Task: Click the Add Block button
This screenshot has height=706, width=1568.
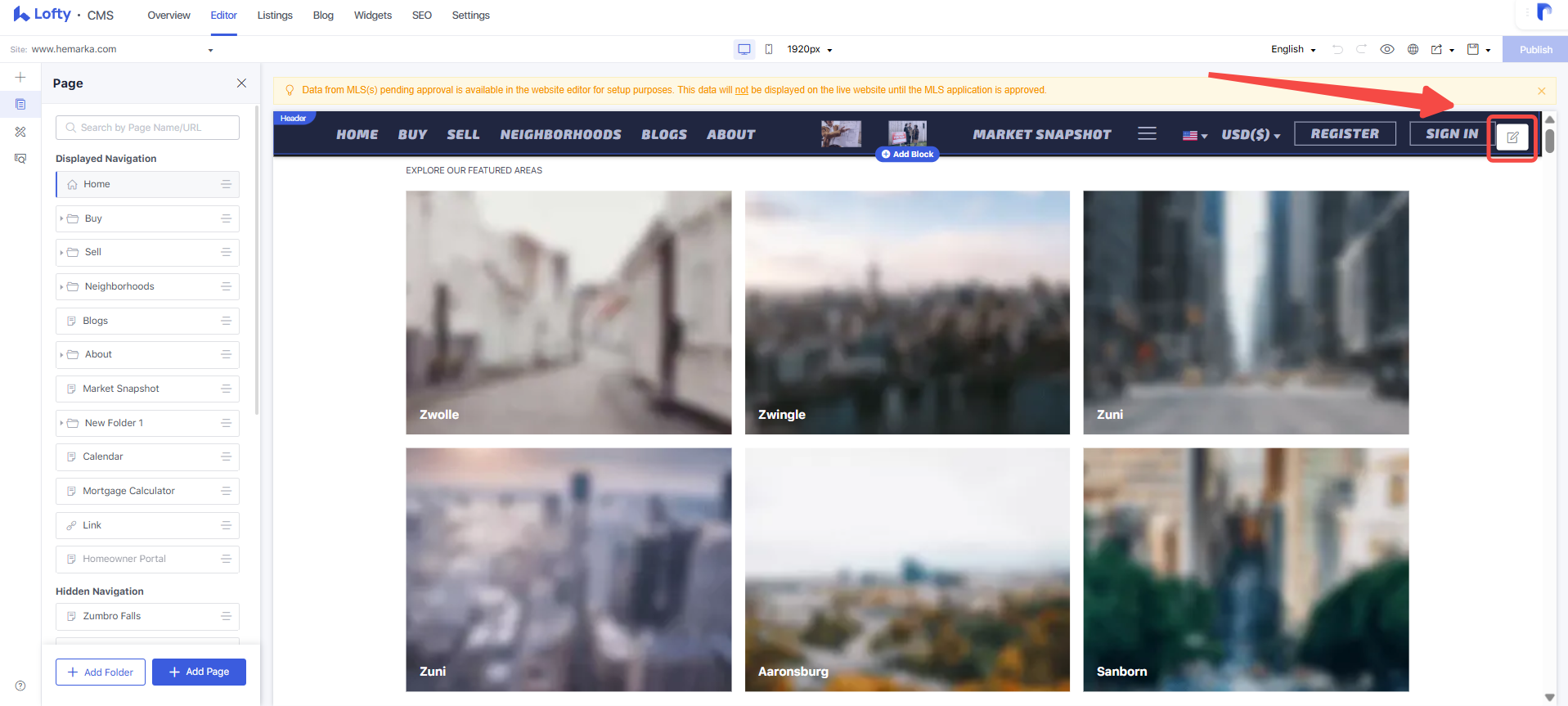Action: tap(907, 154)
